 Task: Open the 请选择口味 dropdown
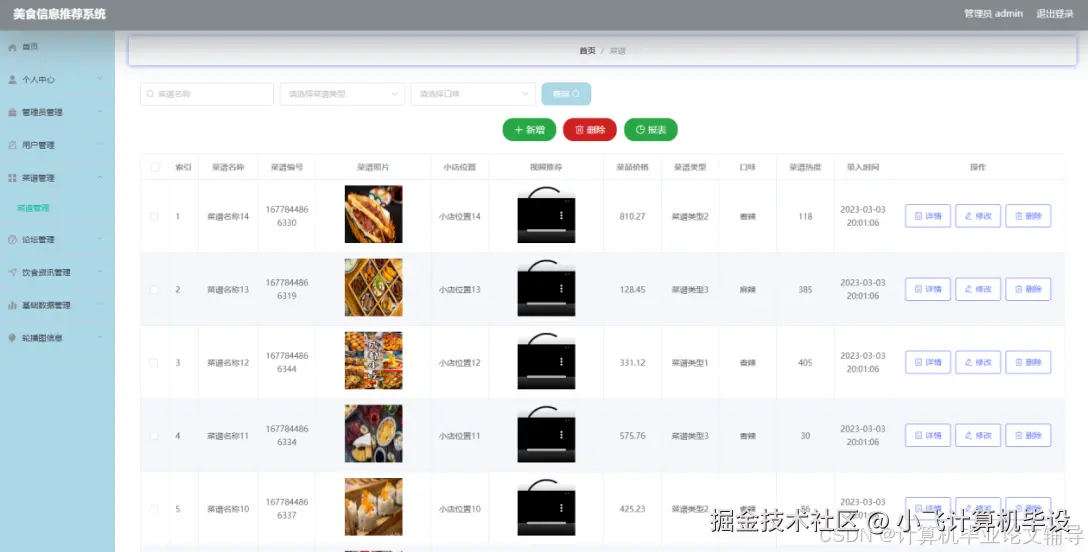[x=473, y=94]
